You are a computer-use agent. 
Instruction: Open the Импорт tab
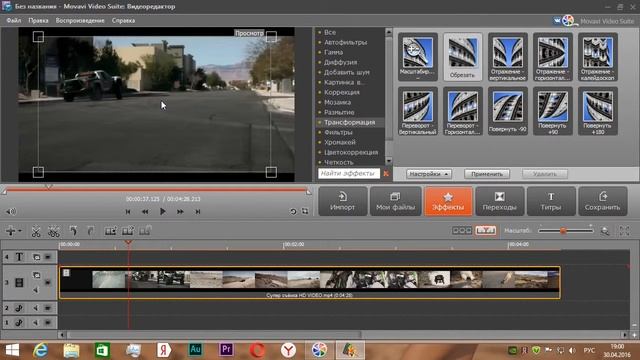pyautogui.click(x=342, y=201)
